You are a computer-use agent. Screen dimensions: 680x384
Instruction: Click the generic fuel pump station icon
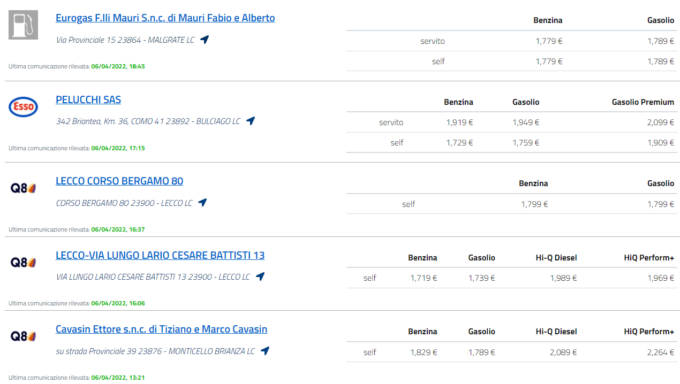[x=23, y=25]
